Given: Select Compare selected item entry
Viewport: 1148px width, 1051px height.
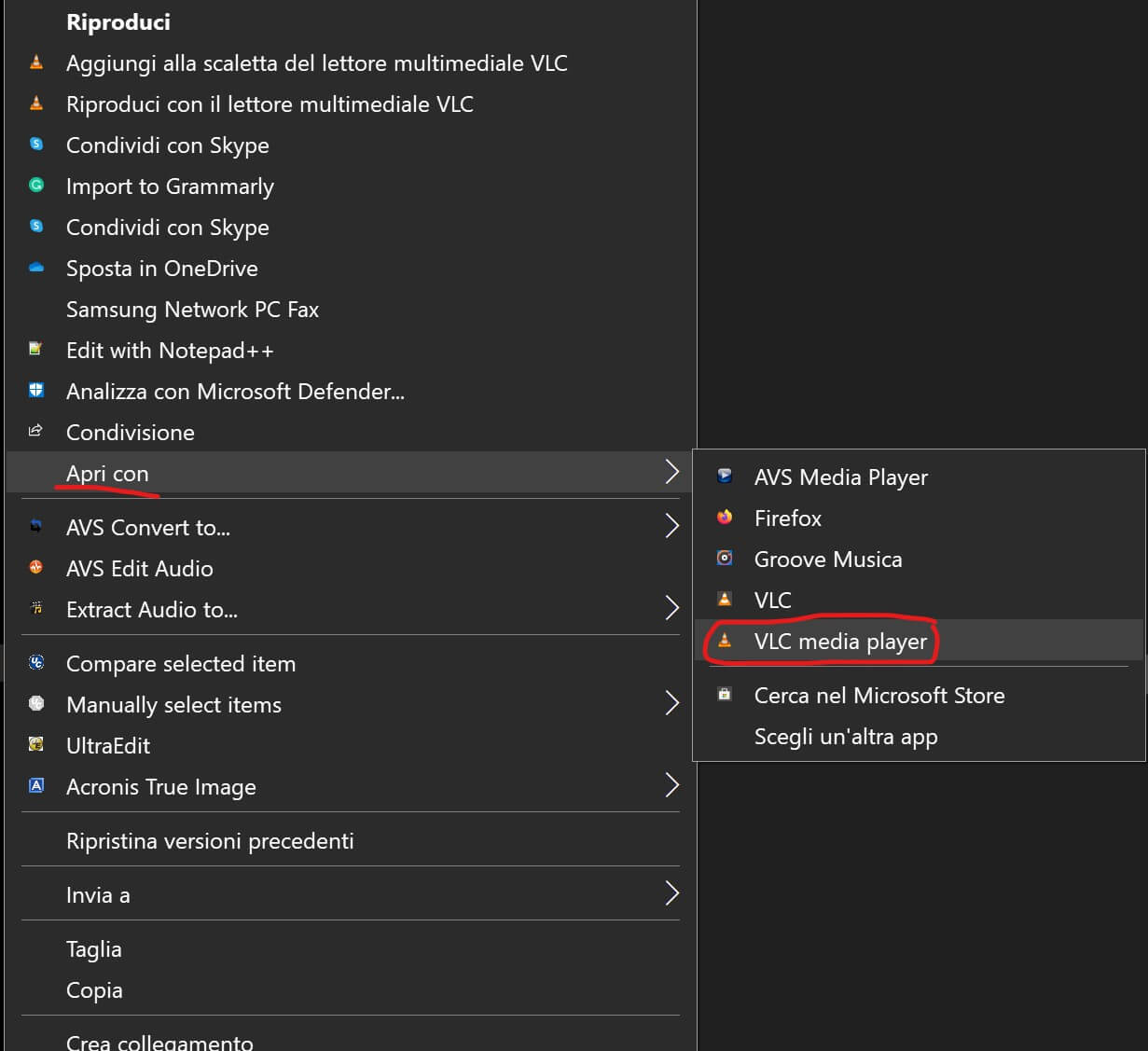Looking at the screenshot, I should [x=181, y=664].
